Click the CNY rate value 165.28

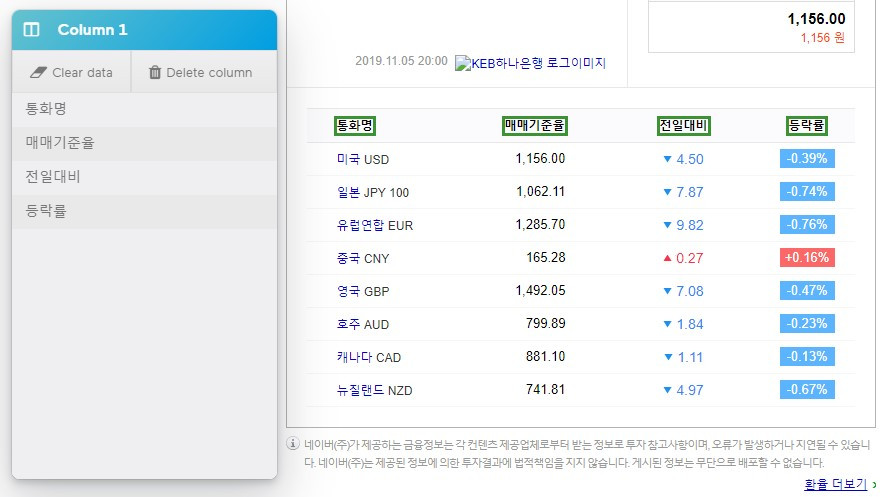[x=546, y=257]
